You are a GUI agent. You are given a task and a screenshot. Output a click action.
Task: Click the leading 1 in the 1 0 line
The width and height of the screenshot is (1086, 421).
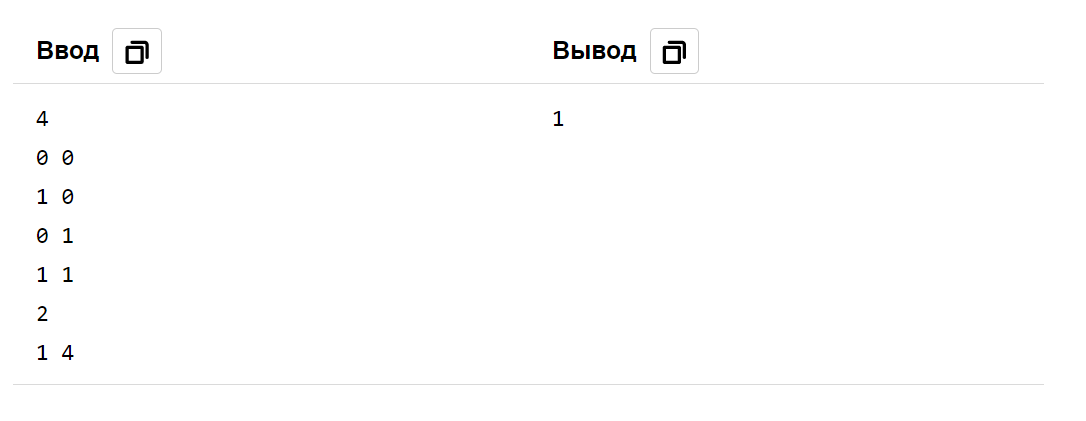pyautogui.click(x=42, y=197)
